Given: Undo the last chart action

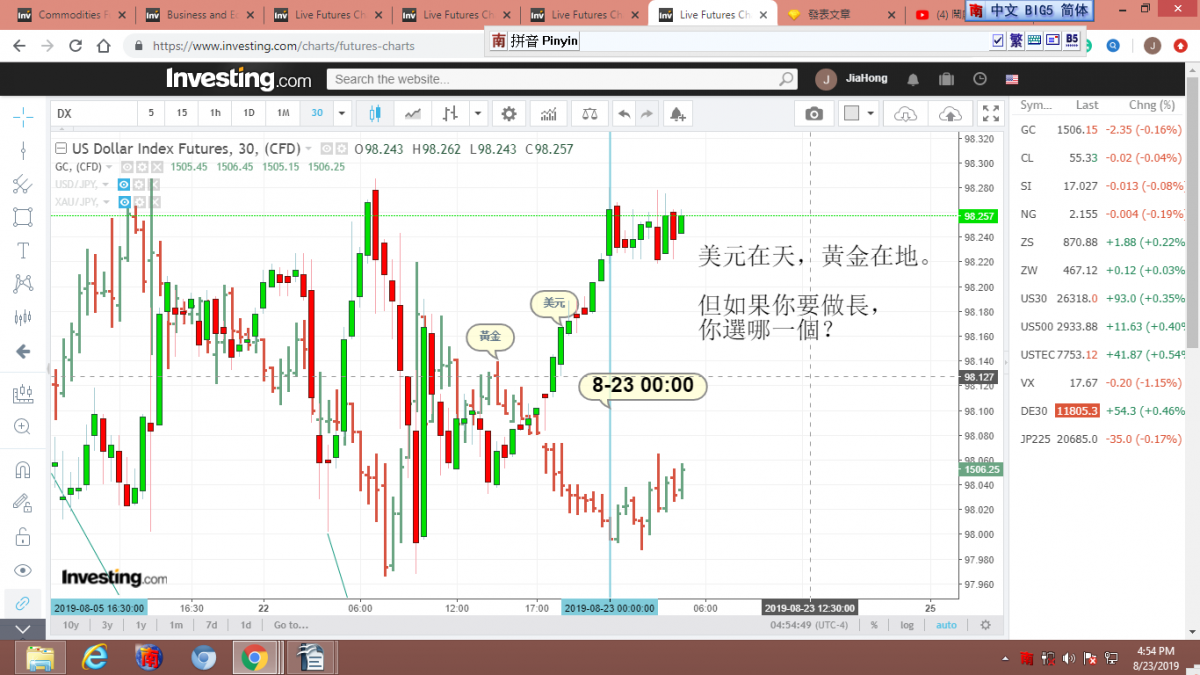Looking at the screenshot, I should coord(624,113).
